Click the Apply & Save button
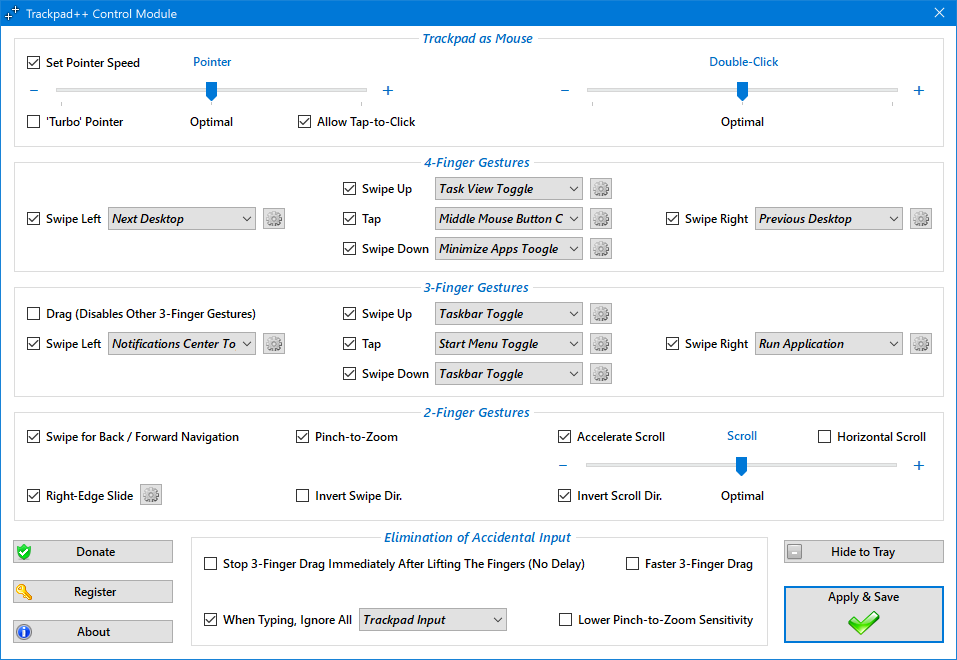Image resolution: width=957 pixels, height=660 pixels. [863, 614]
